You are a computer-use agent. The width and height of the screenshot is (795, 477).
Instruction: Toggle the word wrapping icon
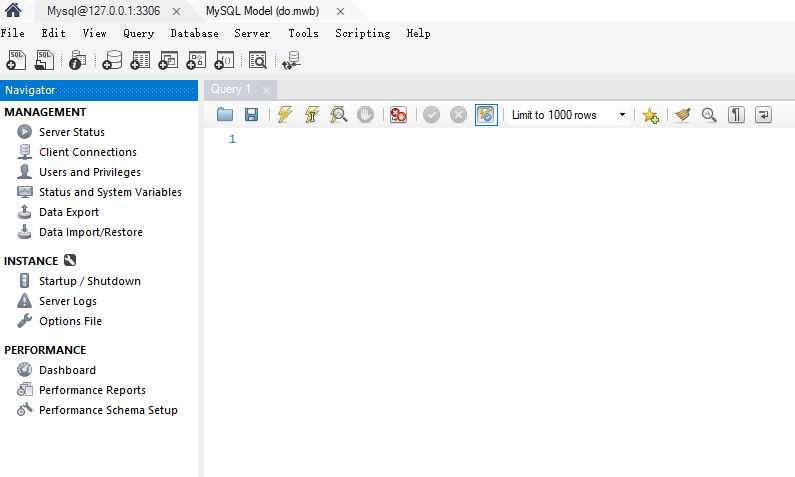pos(763,115)
